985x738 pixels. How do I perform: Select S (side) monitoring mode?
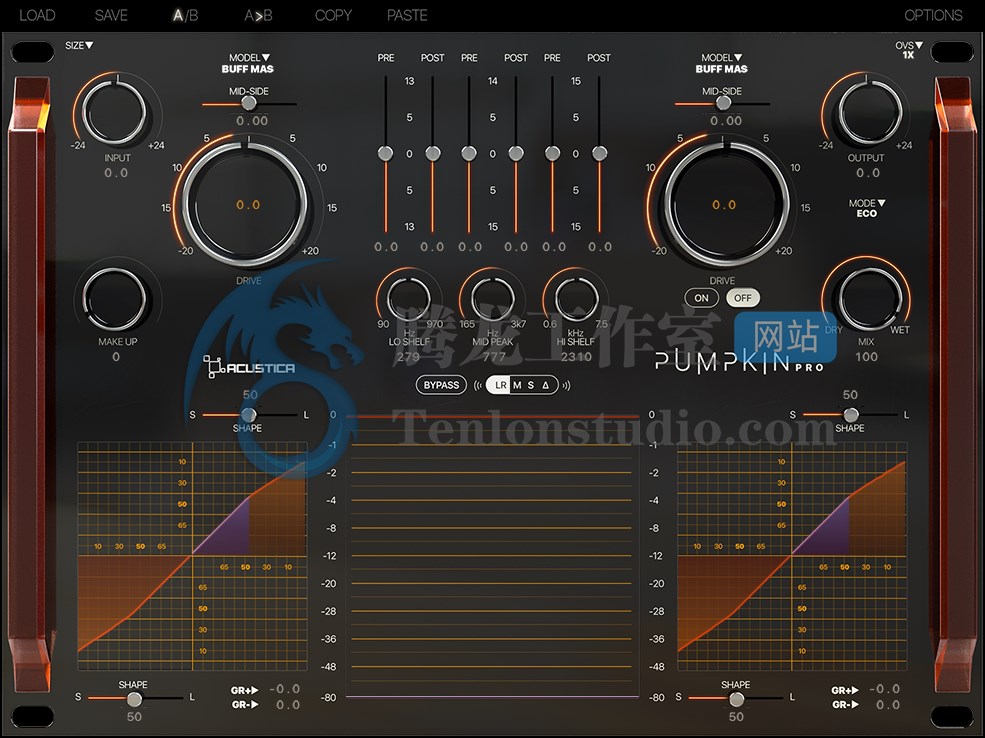pos(531,385)
